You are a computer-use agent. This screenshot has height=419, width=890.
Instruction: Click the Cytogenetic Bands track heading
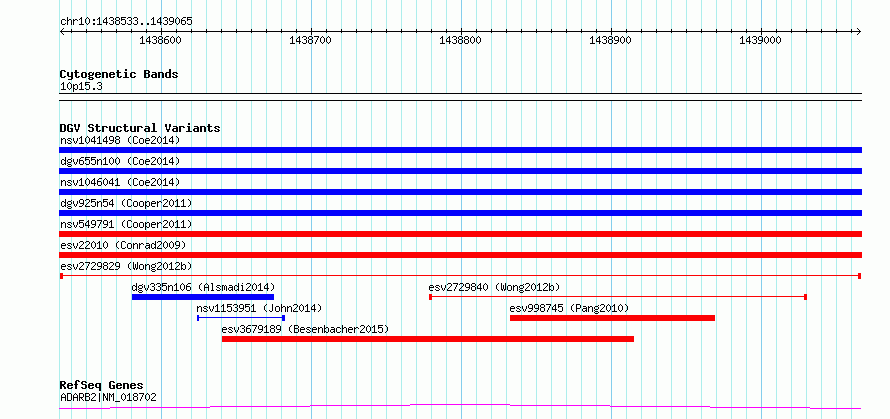119,74
